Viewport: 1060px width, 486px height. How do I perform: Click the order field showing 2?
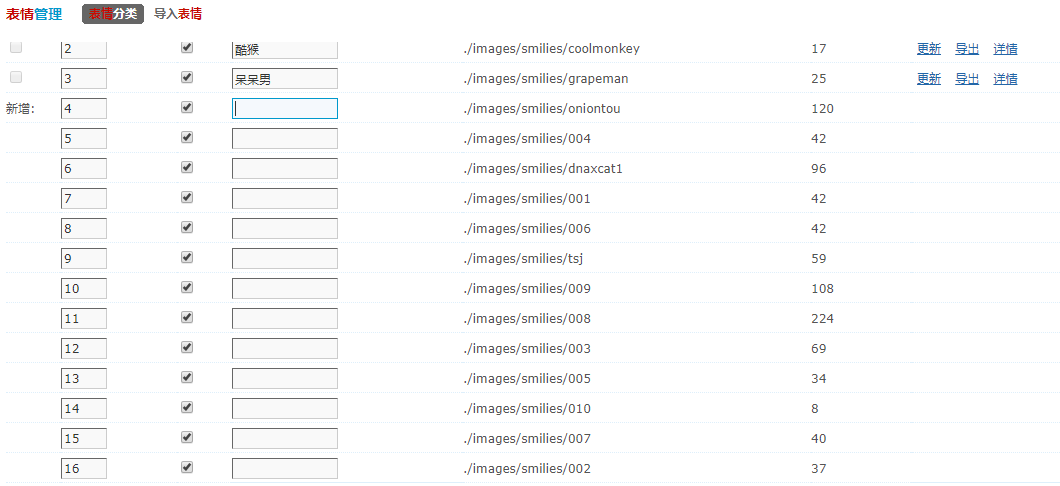click(x=84, y=49)
